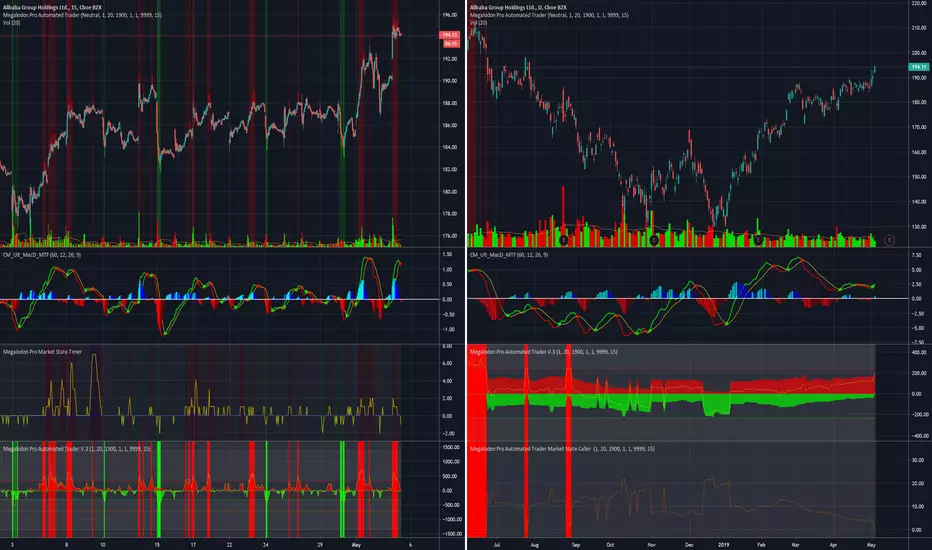The height and width of the screenshot is (550, 932).
Task: Select the right chart Vol (20) legend
Action: tap(478, 23)
